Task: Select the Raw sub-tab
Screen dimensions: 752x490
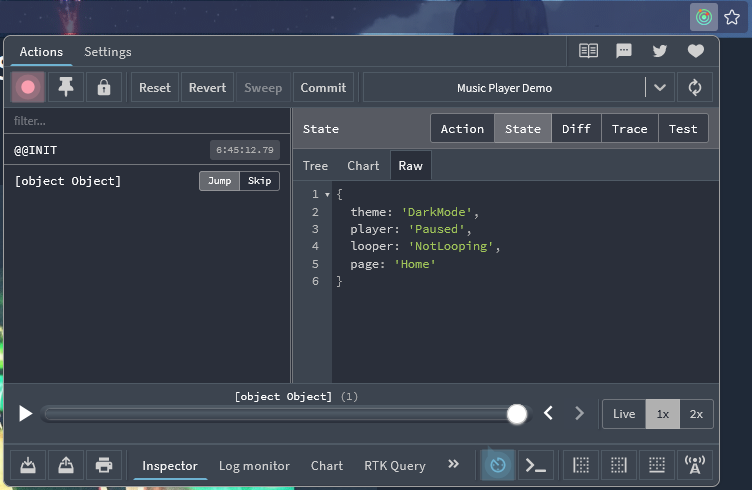Action: point(411,166)
